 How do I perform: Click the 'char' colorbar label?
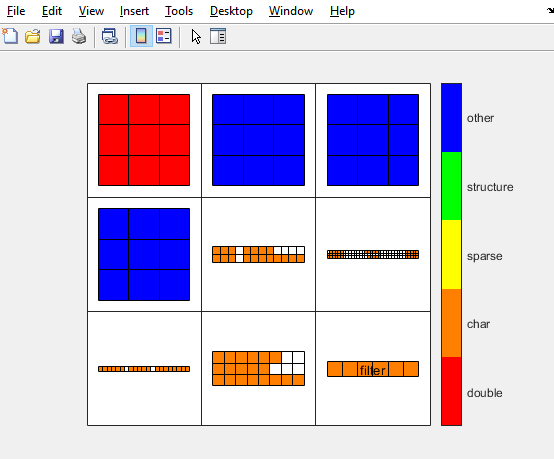[x=478, y=324]
